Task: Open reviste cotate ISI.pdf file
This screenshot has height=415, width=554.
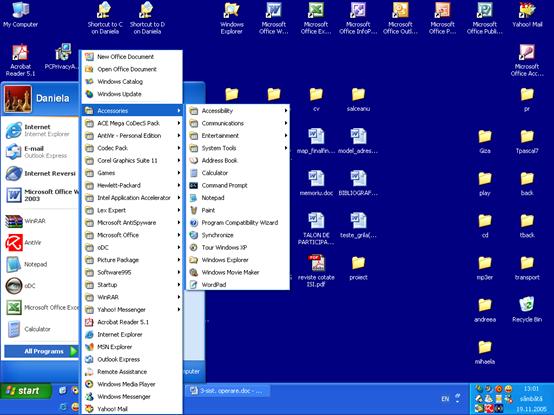Action: click(316, 271)
